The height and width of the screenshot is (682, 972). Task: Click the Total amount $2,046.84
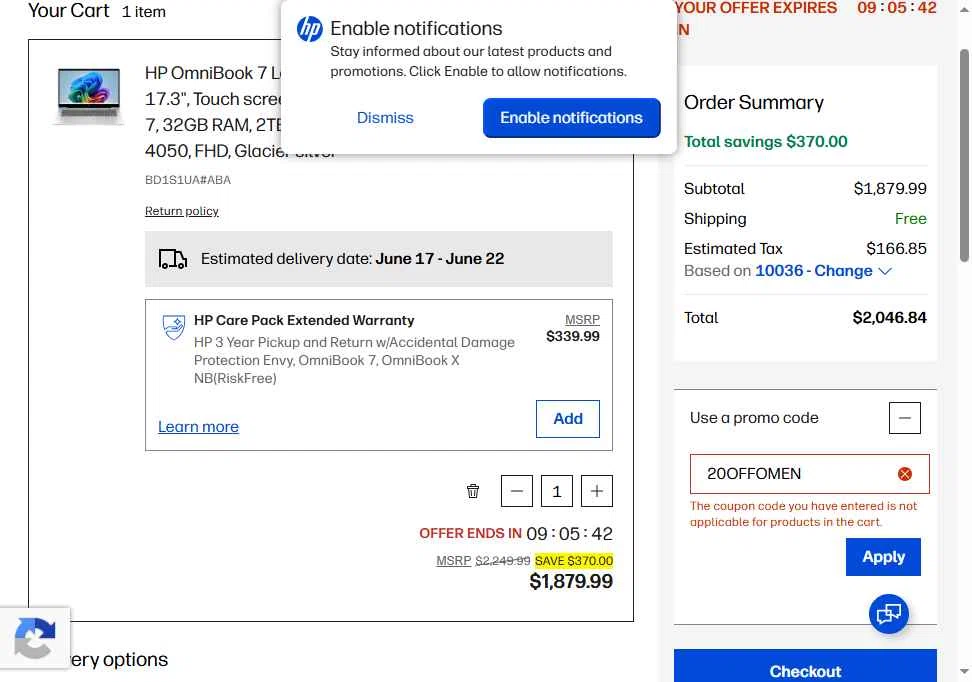[x=890, y=317]
